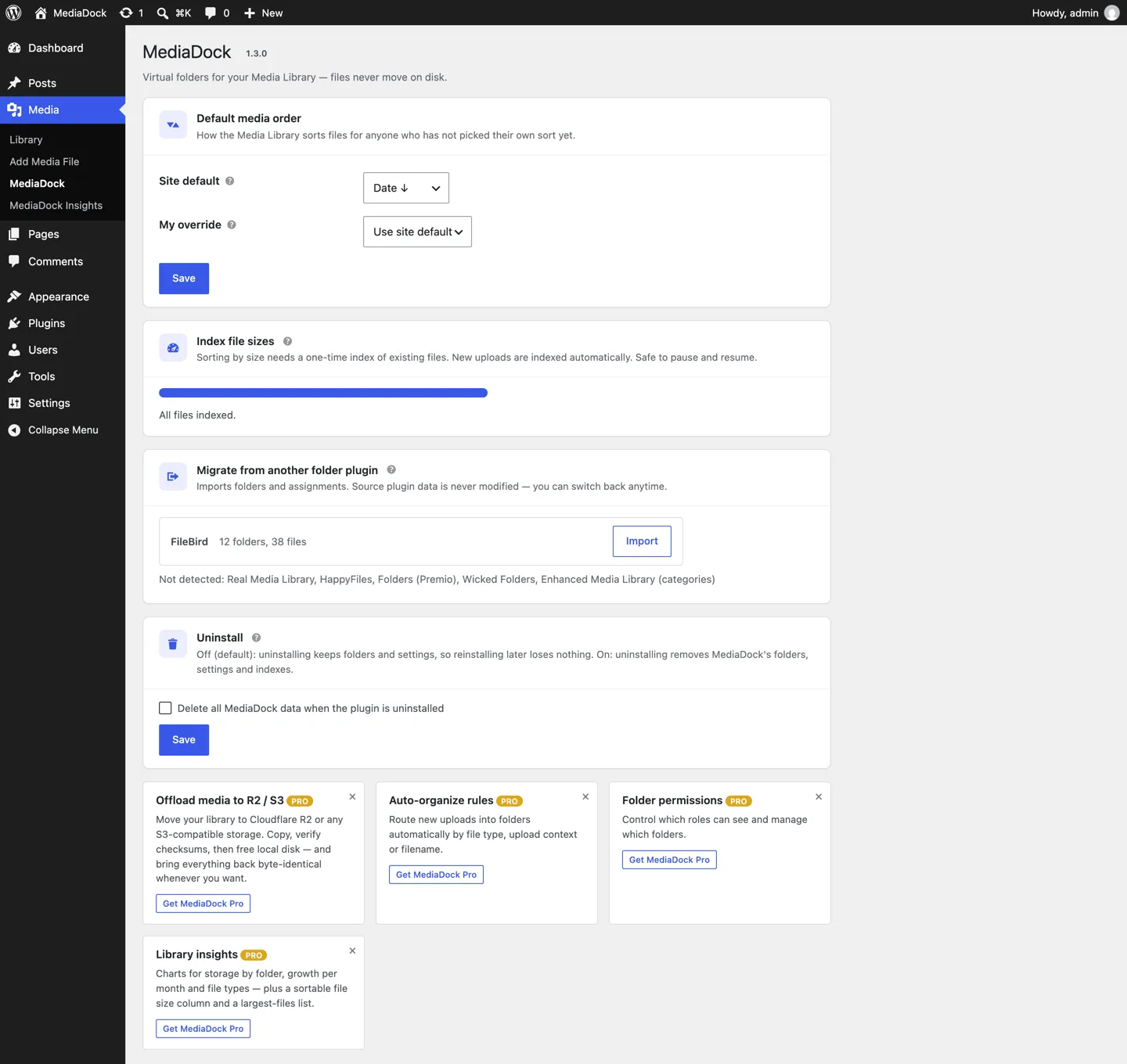Show help for Index file sizes
Screen dimensions: 1127x1064
[x=287, y=341]
